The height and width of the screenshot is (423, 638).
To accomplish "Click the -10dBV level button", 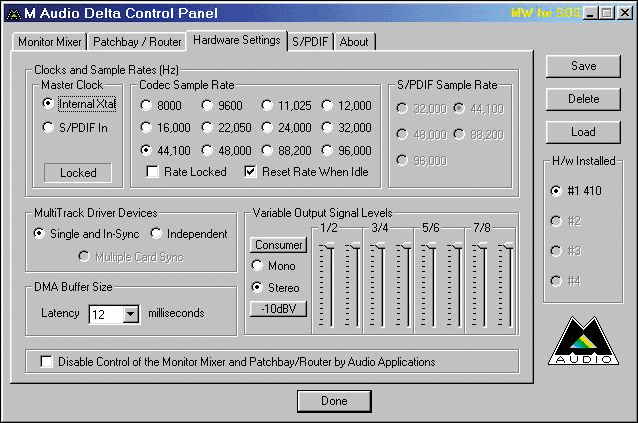I will click(278, 309).
